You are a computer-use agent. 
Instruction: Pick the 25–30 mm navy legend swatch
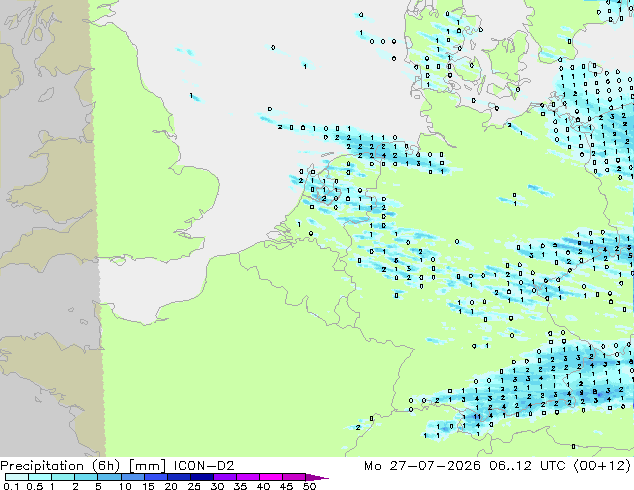point(201,477)
